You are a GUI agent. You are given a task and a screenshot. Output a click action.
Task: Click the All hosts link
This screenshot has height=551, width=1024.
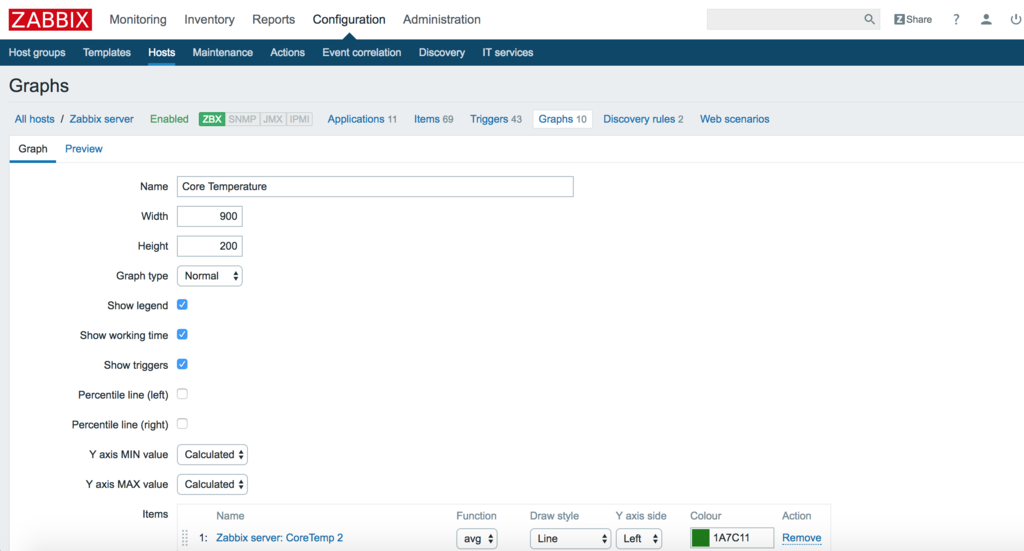pyautogui.click(x=35, y=119)
